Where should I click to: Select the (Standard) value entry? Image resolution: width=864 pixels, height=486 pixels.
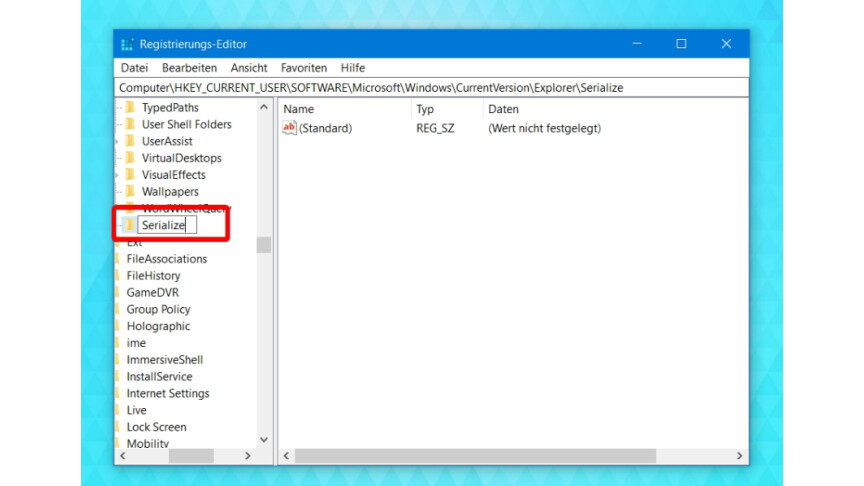(325, 128)
